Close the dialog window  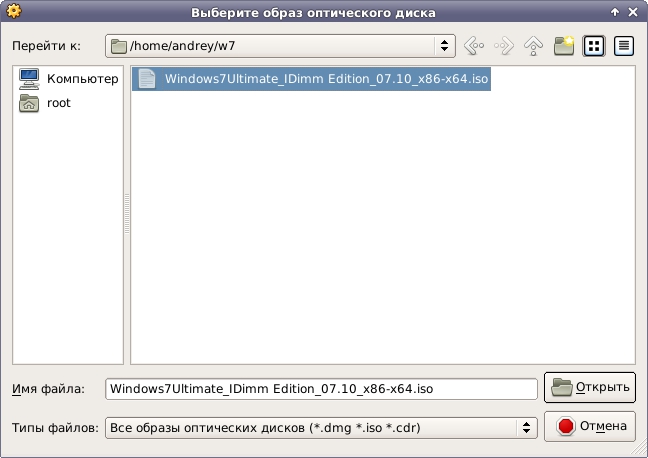click(x=633, y=12)
